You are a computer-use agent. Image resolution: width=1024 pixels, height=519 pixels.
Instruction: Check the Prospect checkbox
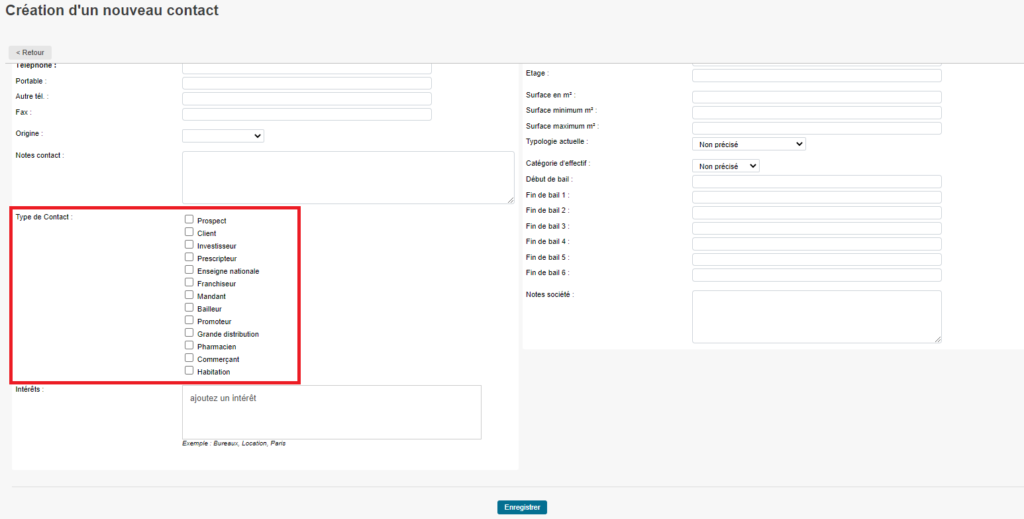pos(189,219)
